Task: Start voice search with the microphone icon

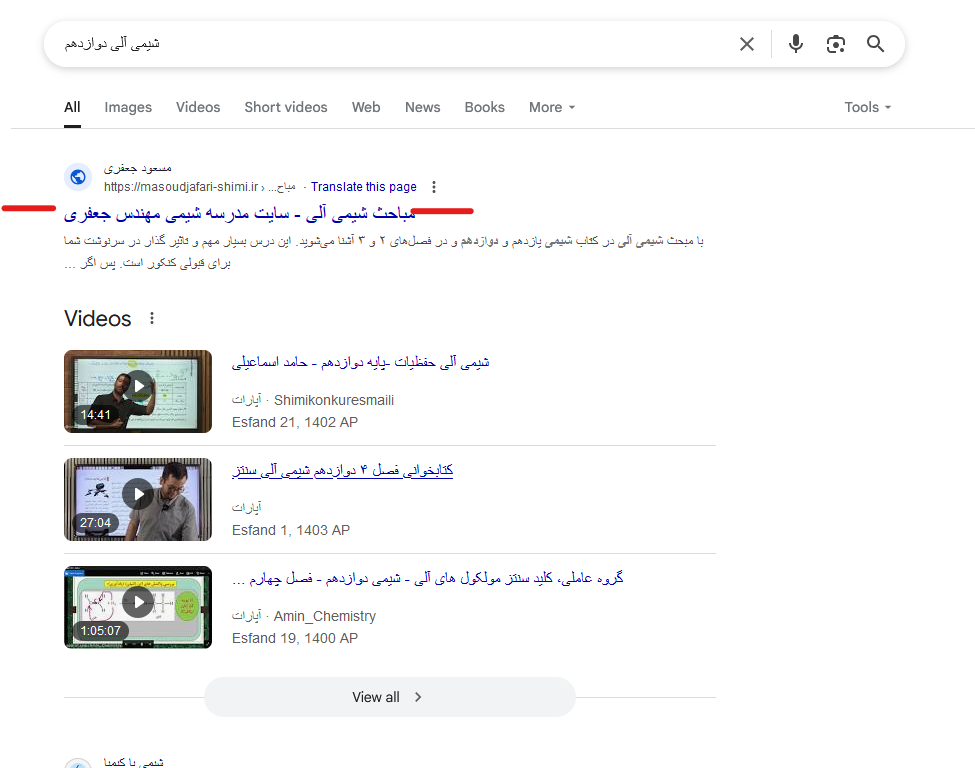Action: coord(795,44)
